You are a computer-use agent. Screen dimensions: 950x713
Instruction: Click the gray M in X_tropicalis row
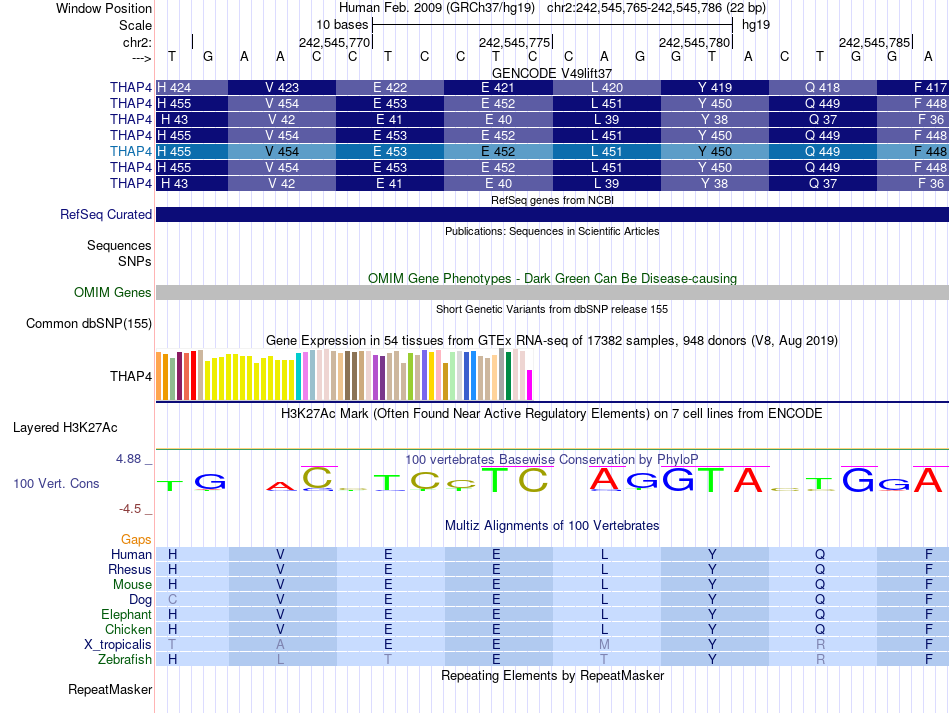pos(604,645)
